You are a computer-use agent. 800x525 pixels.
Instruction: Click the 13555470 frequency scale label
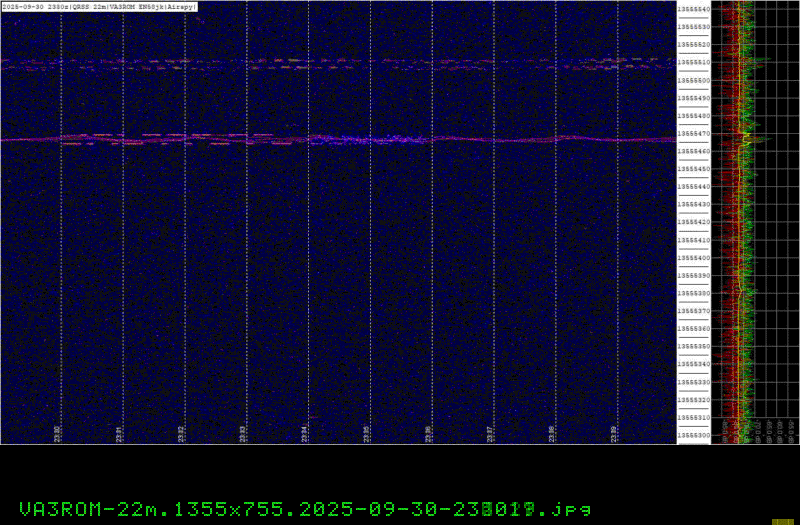(694, 133)
